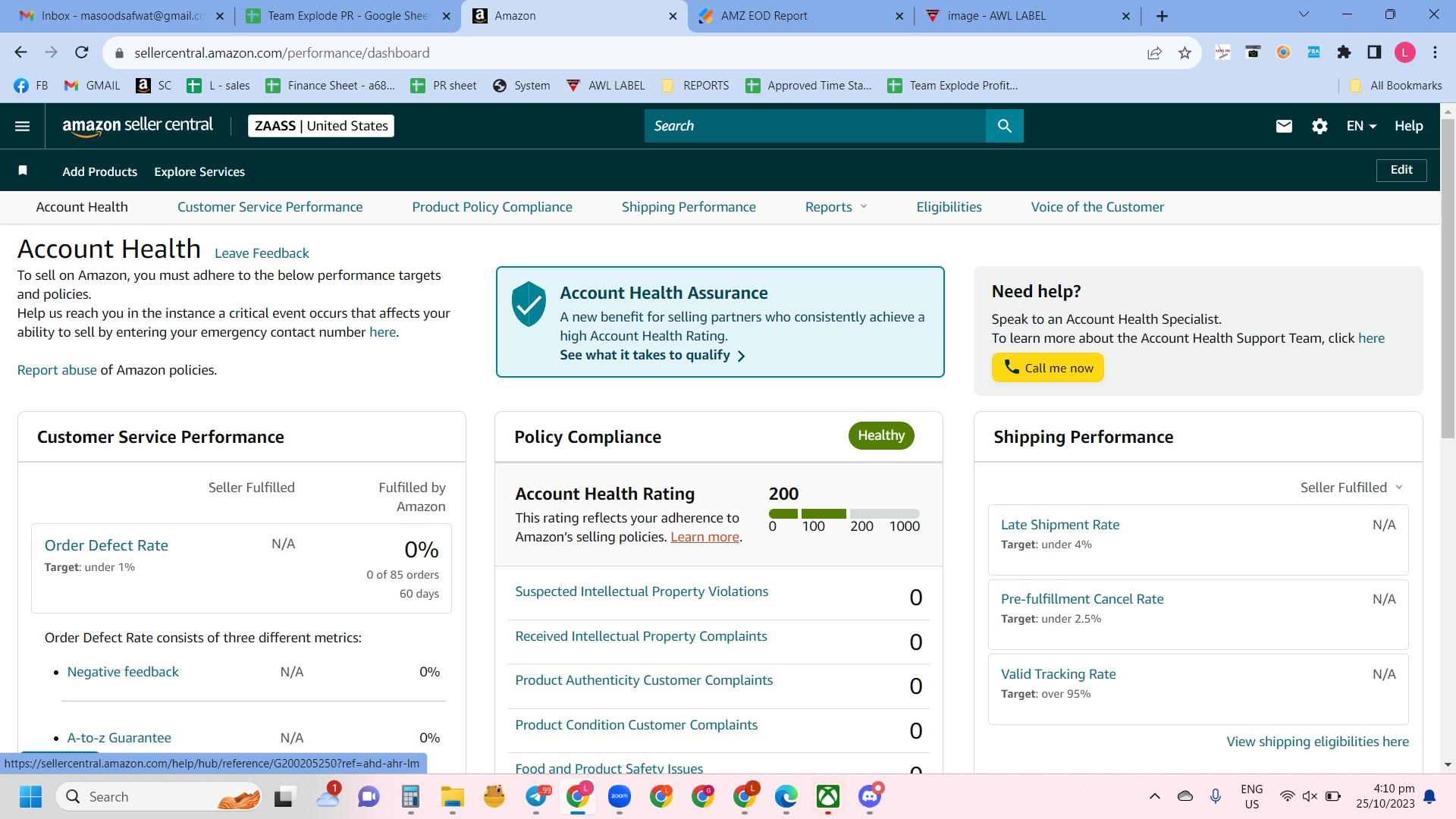Close the Amazon browser tab
The image size is (1456, 819).
[673, 16]
